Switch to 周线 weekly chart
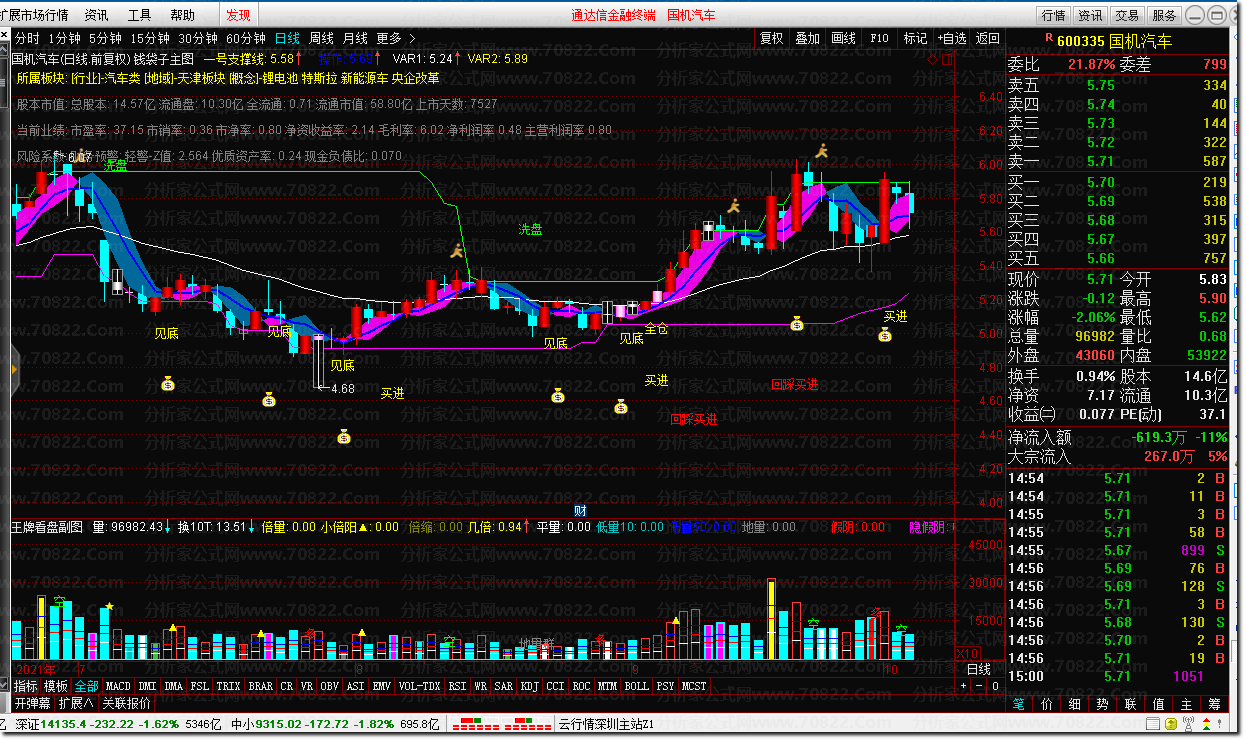This screenshot has height=740, width=1246. tap(321, 39)
